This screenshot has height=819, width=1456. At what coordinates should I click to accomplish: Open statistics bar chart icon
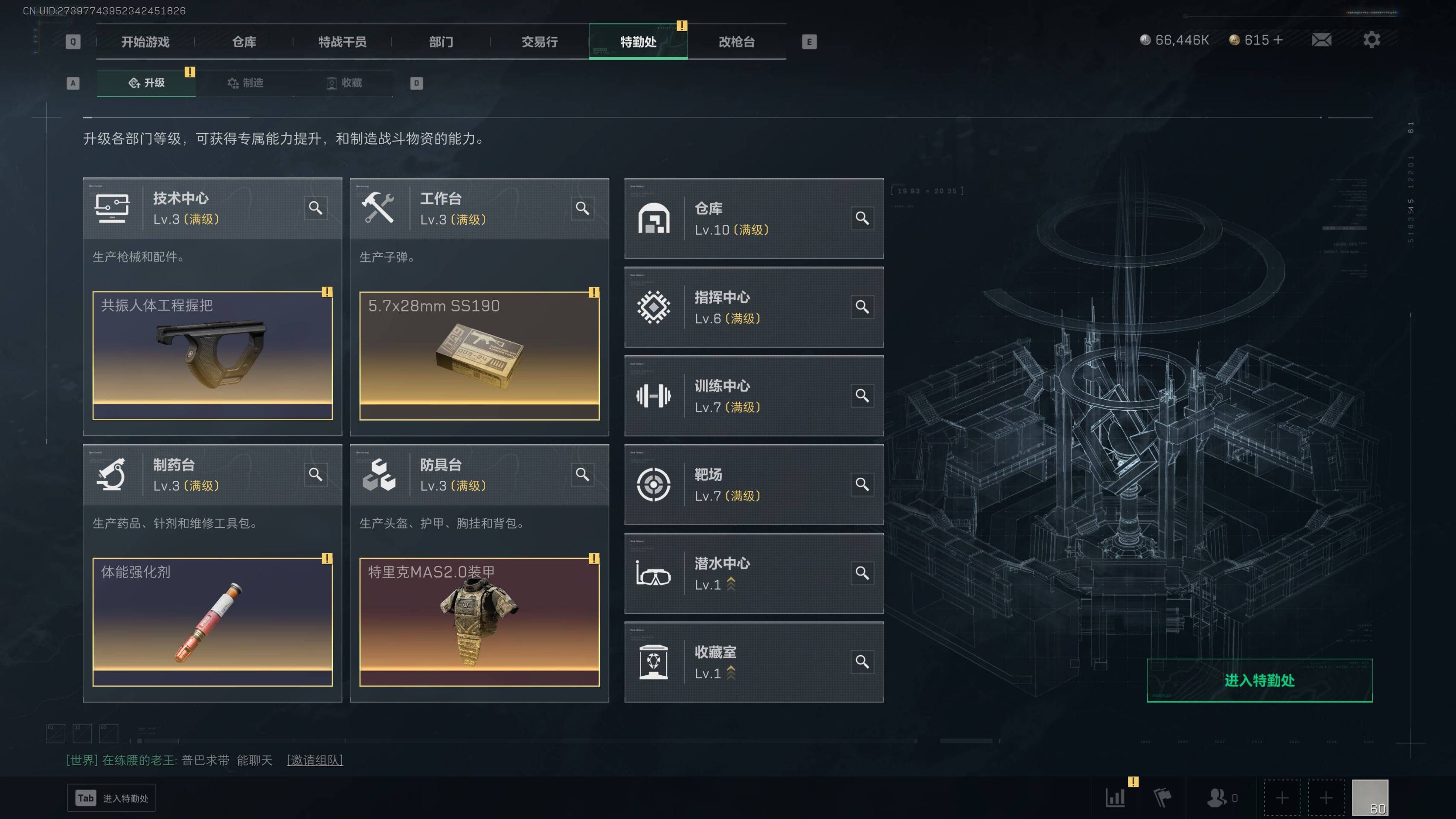[1115, 798]
